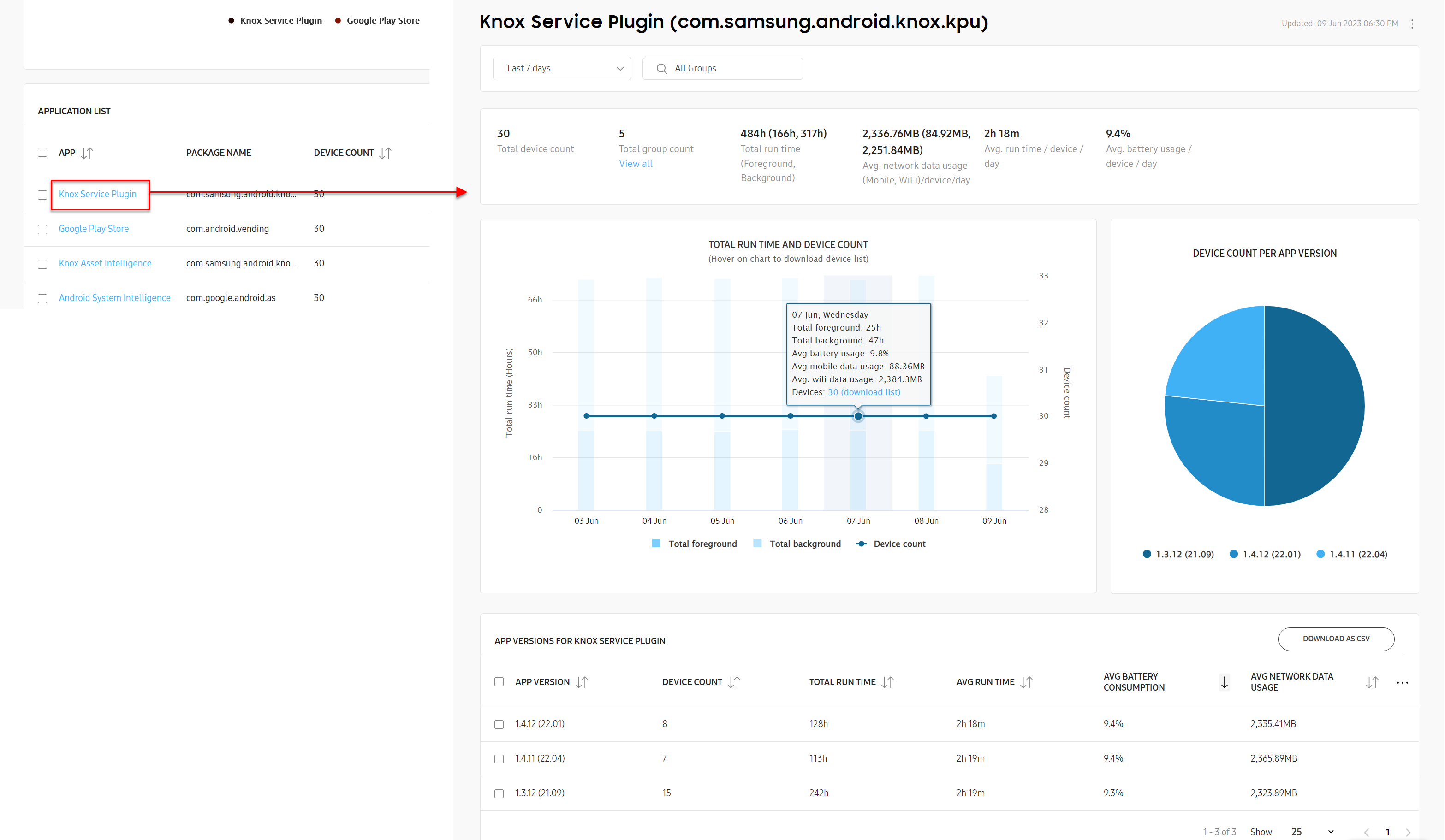Click the com.google.android.as package name
Screen dimensions: 1445x840
click(231, 298)
